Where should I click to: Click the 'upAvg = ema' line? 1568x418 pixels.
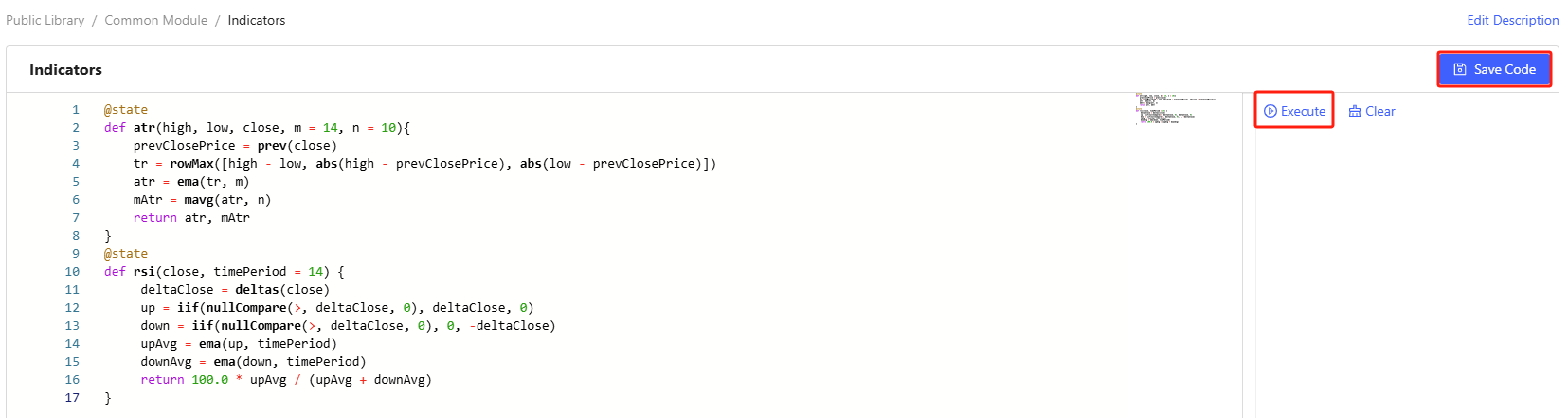pyautogui.click(x=238, y=344)
